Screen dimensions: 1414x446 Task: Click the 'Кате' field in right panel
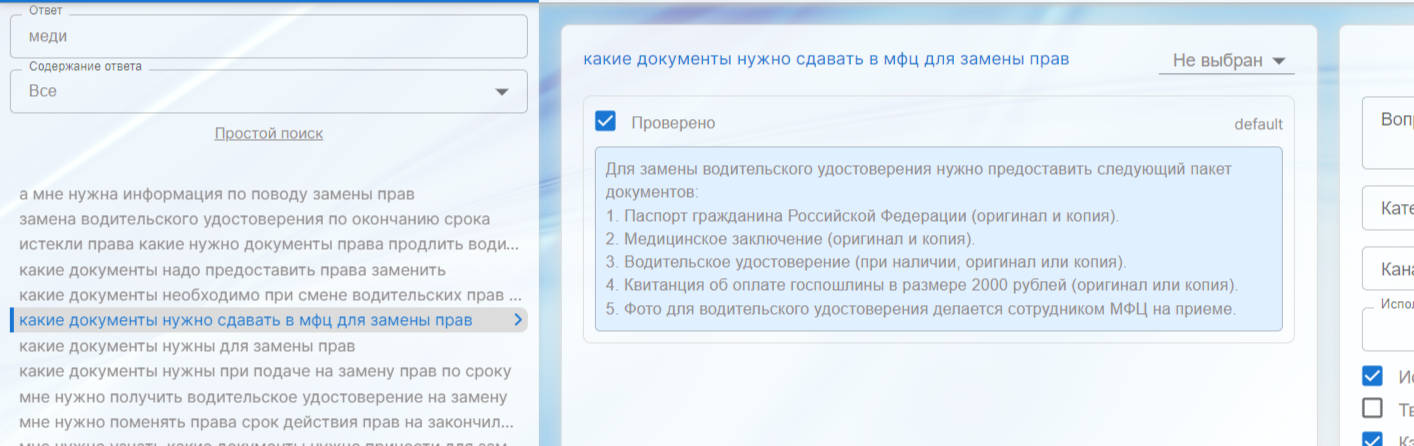pos(1390,209)
